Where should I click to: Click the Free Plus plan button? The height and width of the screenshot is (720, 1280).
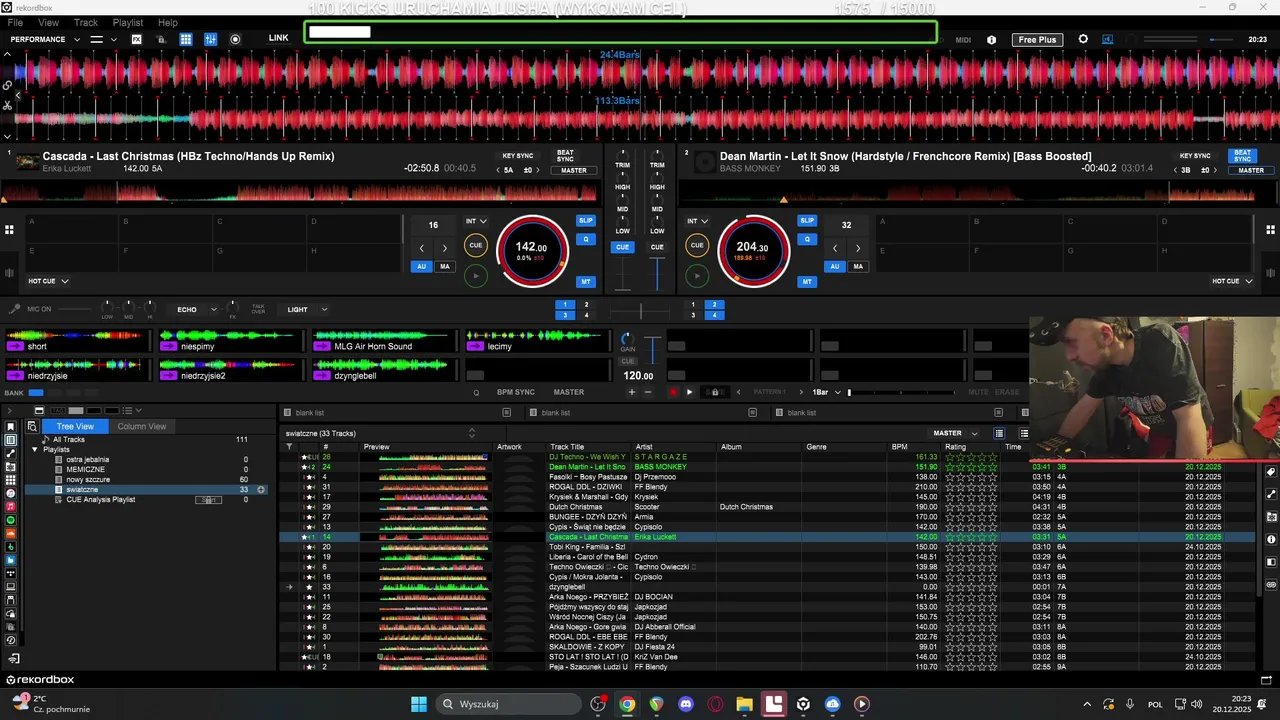click(x=1037, y=39)
